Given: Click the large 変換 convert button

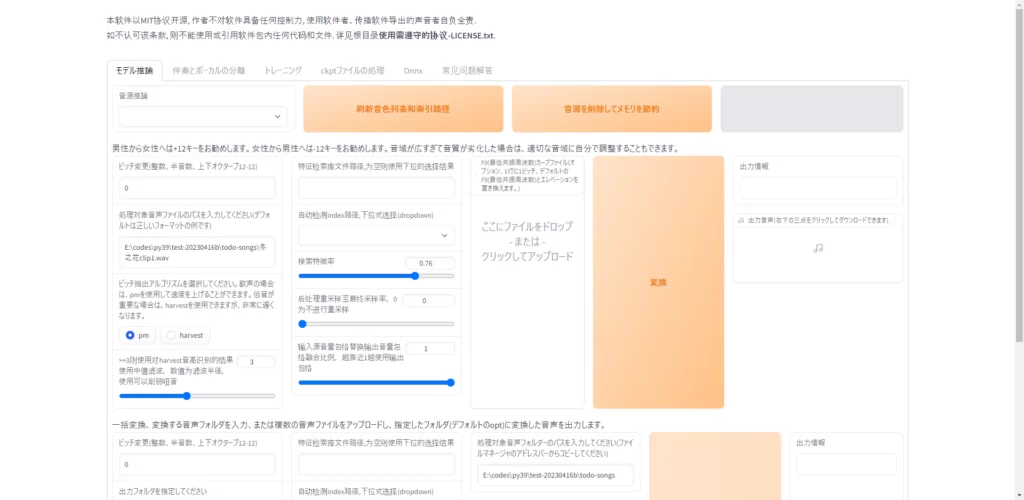Looking at the screenshot, I should click(658, 282).
